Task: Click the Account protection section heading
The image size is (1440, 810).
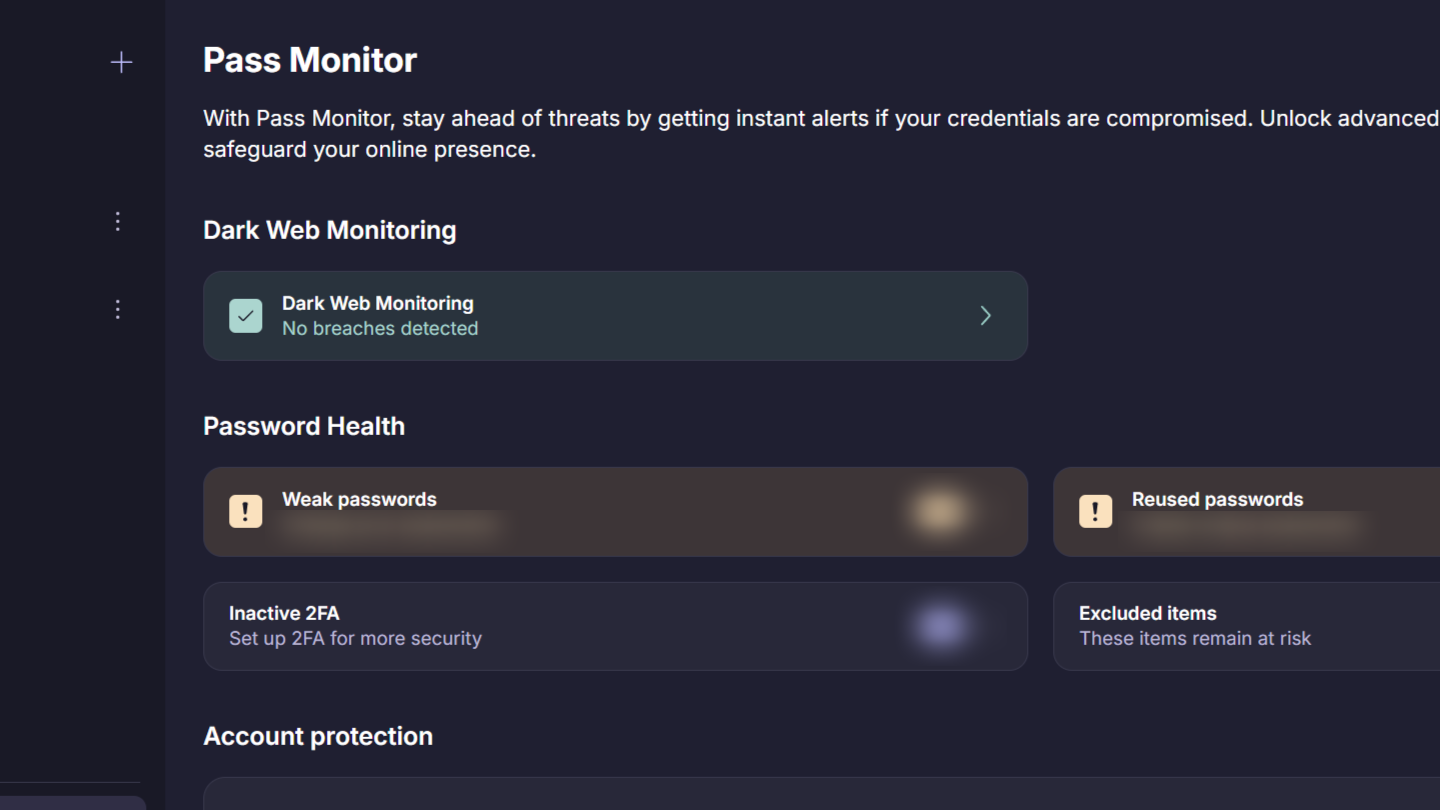Action: coord(318,736)
